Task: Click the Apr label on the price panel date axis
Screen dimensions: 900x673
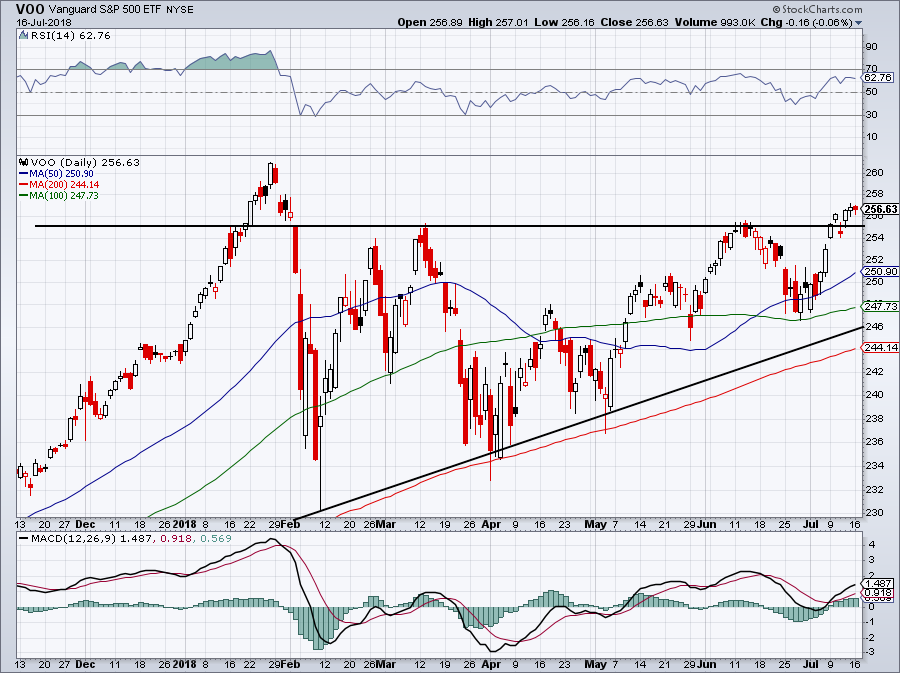Action: click(491, 524)
